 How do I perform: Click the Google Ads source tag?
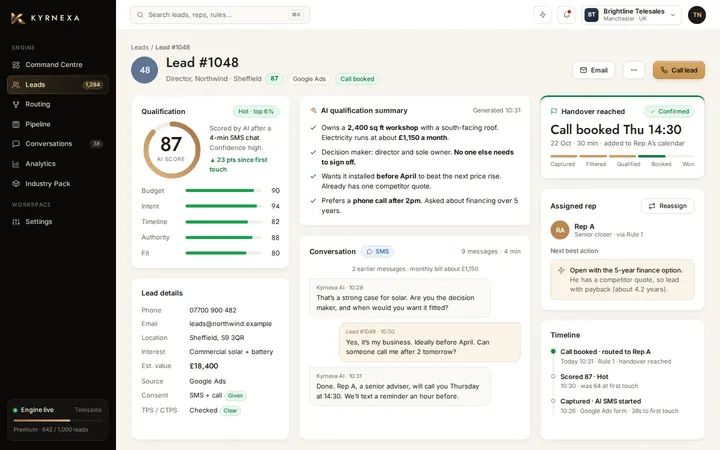tap(309, 79)
